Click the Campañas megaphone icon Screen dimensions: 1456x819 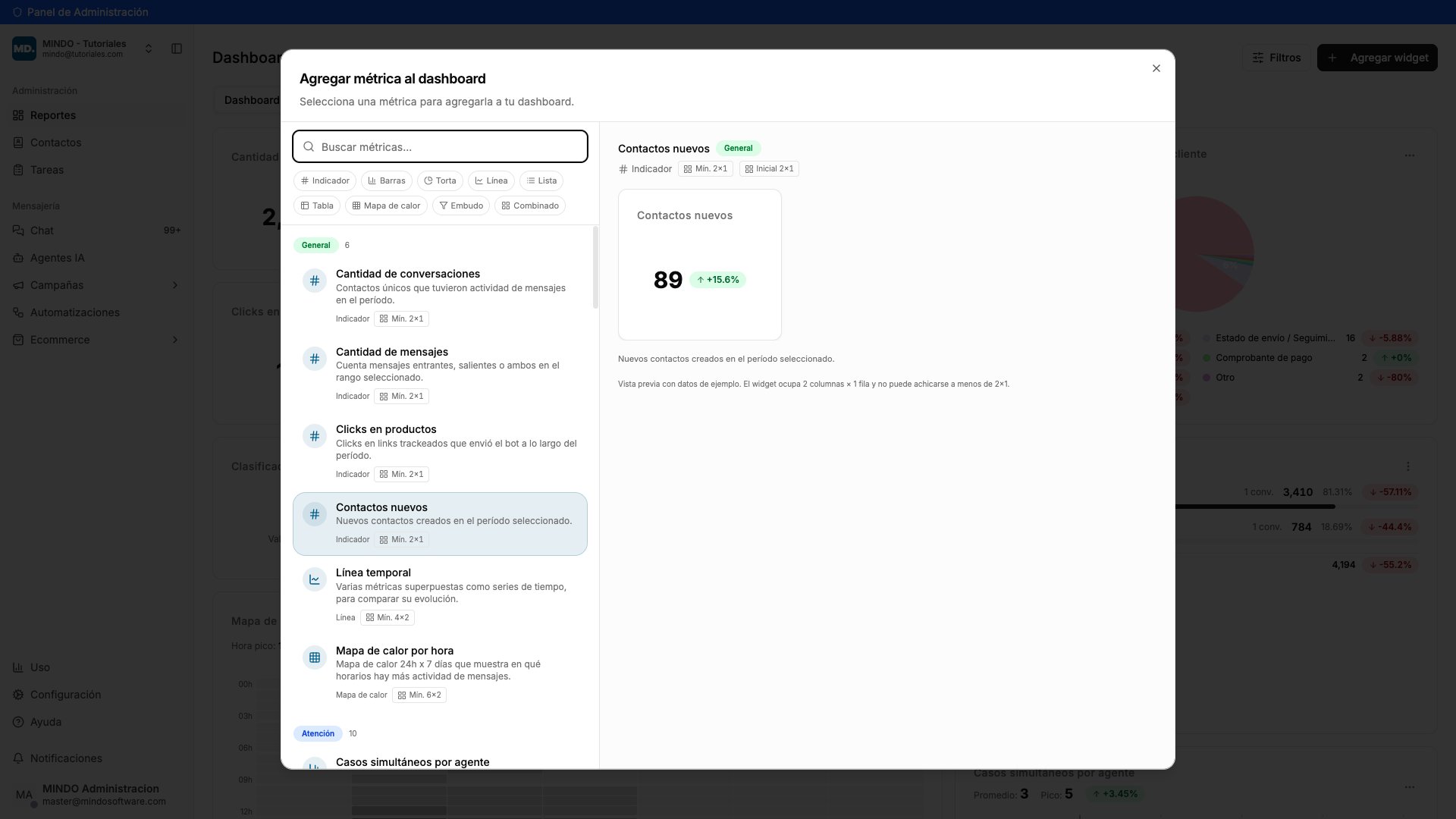pyautogui.click(x=18, y=285)
